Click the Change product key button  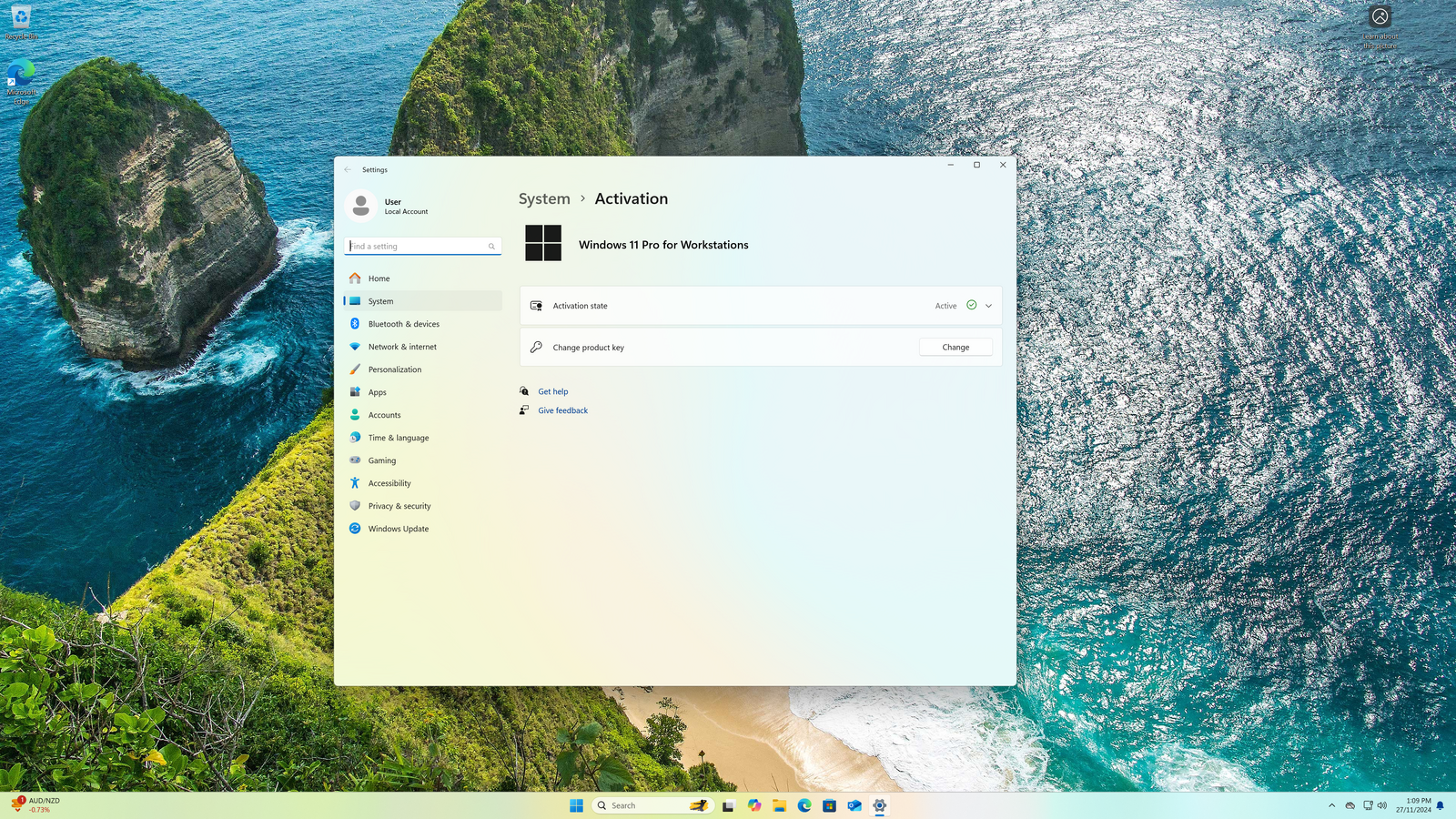(x=955, y=347)
